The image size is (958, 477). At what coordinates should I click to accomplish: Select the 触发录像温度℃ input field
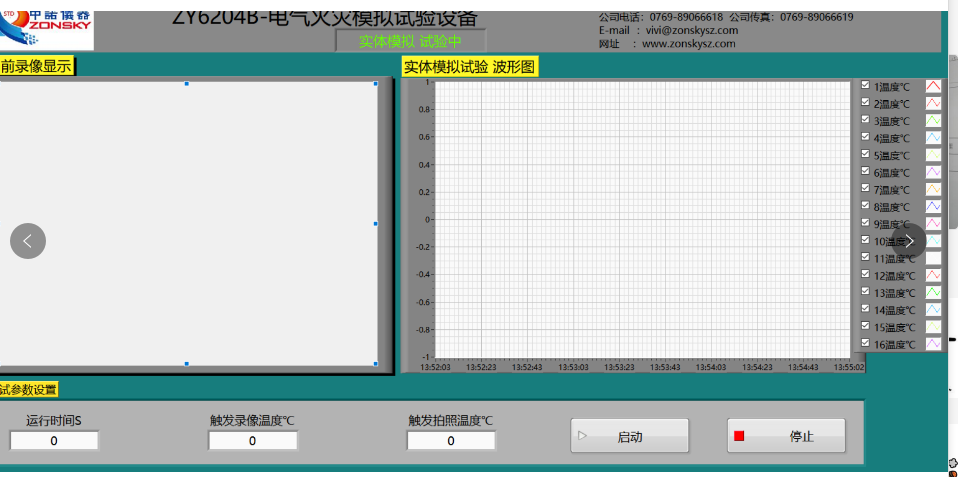252,441
